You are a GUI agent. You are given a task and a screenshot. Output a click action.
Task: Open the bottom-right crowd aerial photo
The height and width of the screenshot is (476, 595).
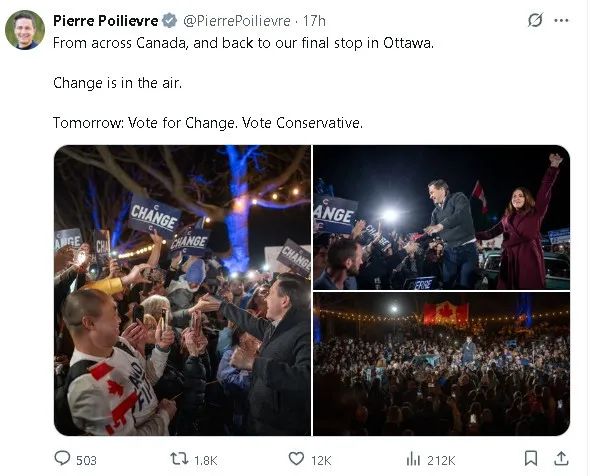pos(442,364)
